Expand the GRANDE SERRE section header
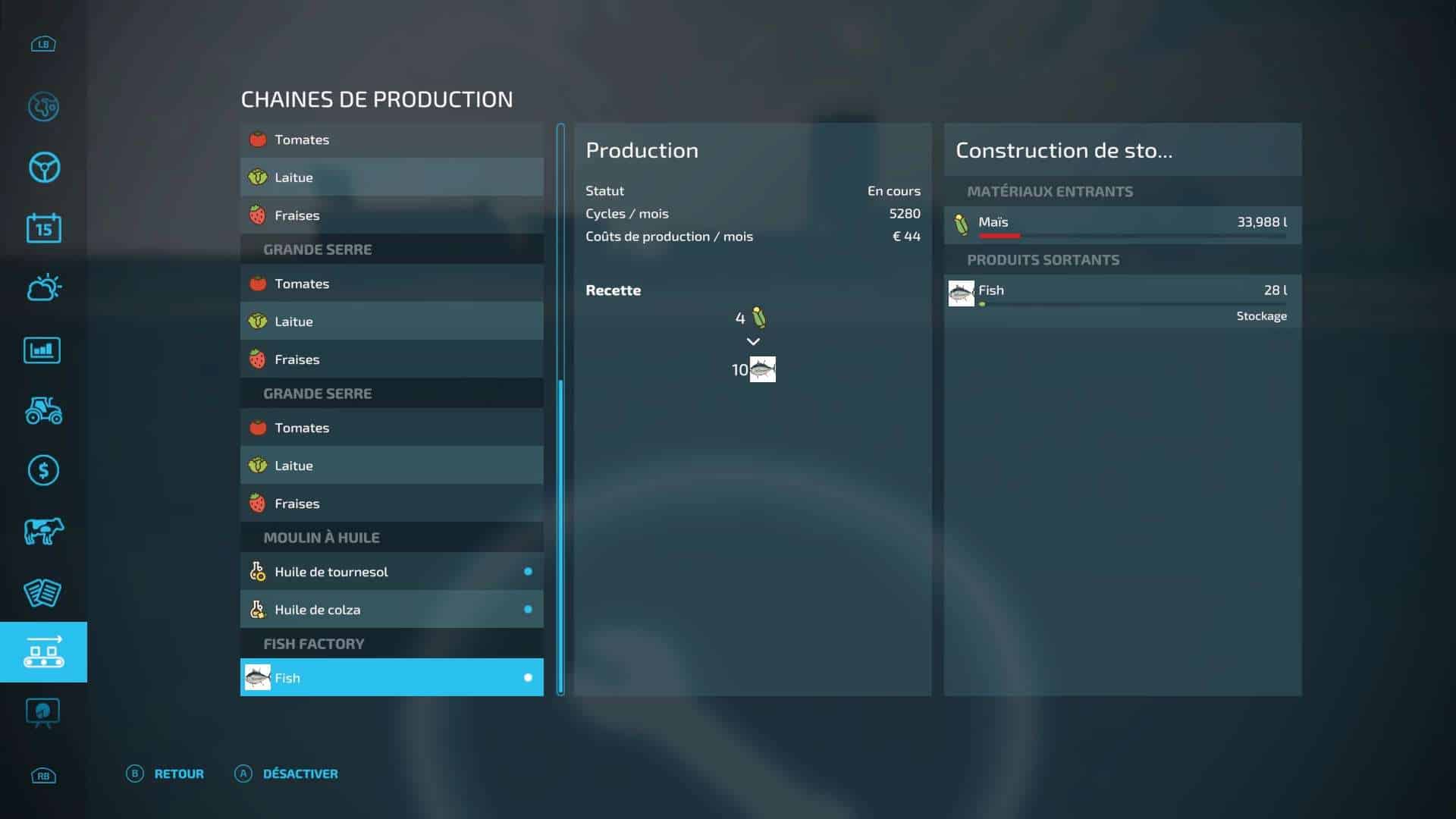This screenshot has height=819, width=1456. [391, 249]
